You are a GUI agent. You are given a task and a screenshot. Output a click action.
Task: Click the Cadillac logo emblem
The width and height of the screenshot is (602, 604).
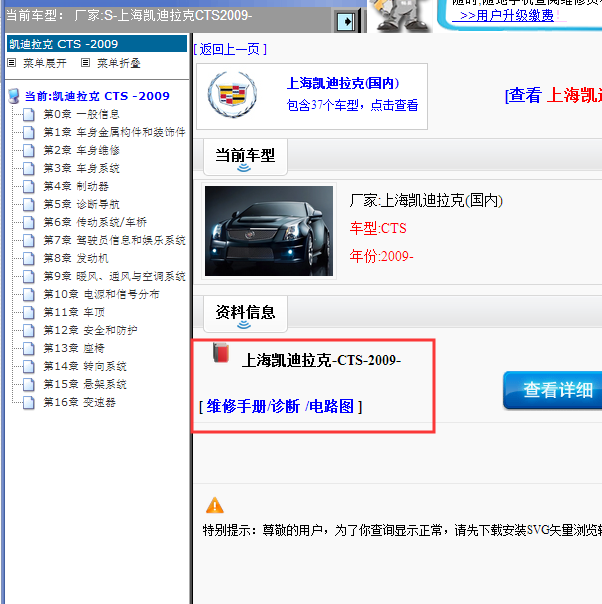pos(232,95)
